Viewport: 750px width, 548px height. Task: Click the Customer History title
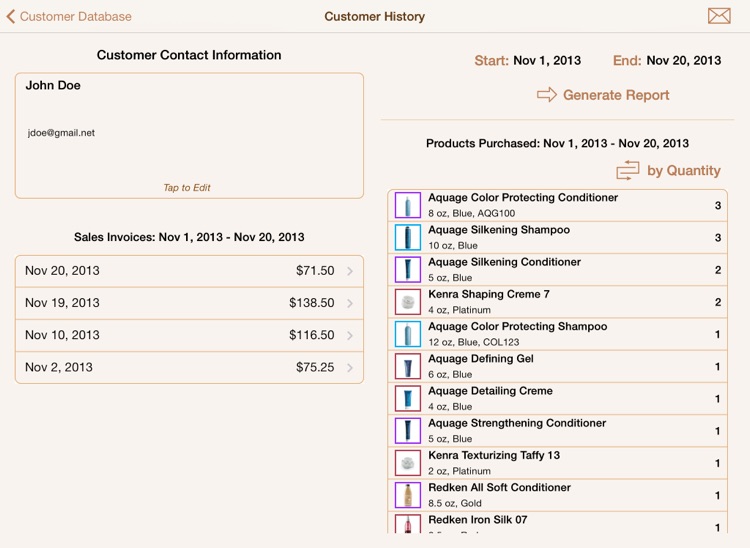(x=375, y=16)
